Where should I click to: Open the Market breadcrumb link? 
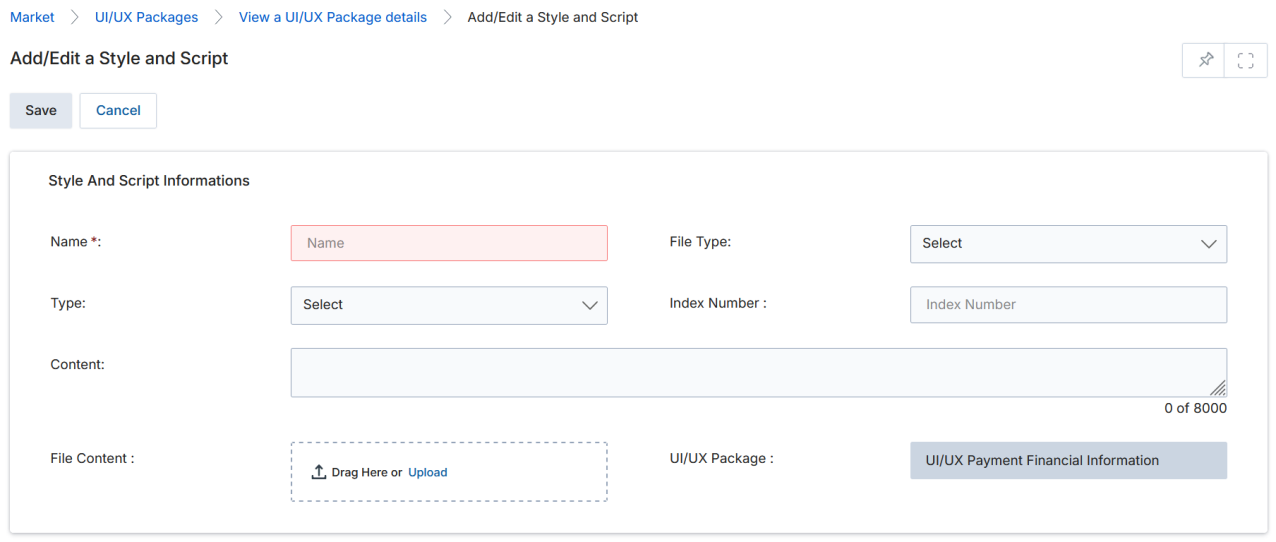point(32,17)
